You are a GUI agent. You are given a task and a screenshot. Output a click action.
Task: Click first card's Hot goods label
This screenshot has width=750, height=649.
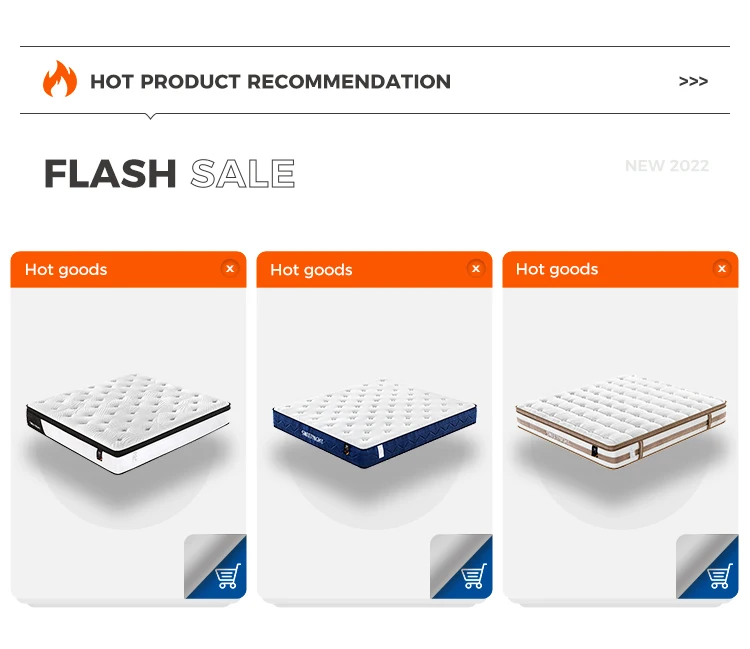(x=66, y=270)
